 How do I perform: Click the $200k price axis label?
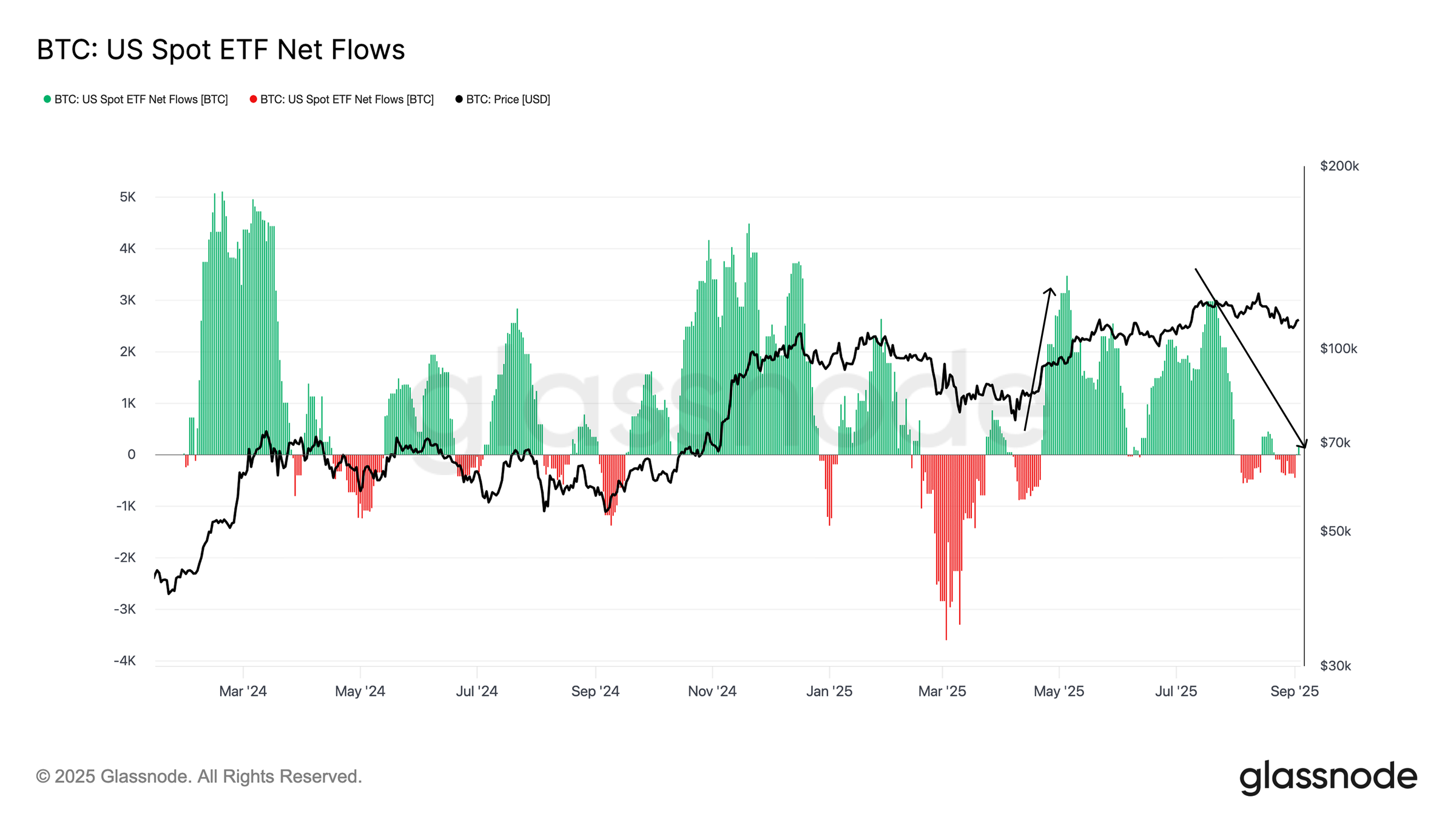(1339, 166)
